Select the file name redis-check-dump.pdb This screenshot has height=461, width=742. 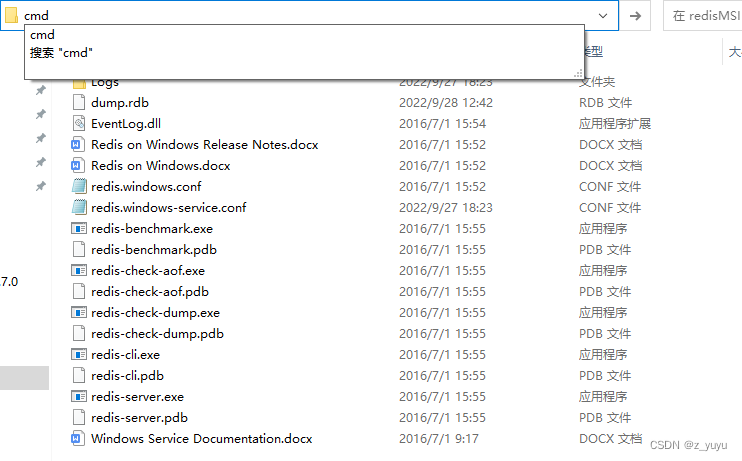click(x=157, y=334)
